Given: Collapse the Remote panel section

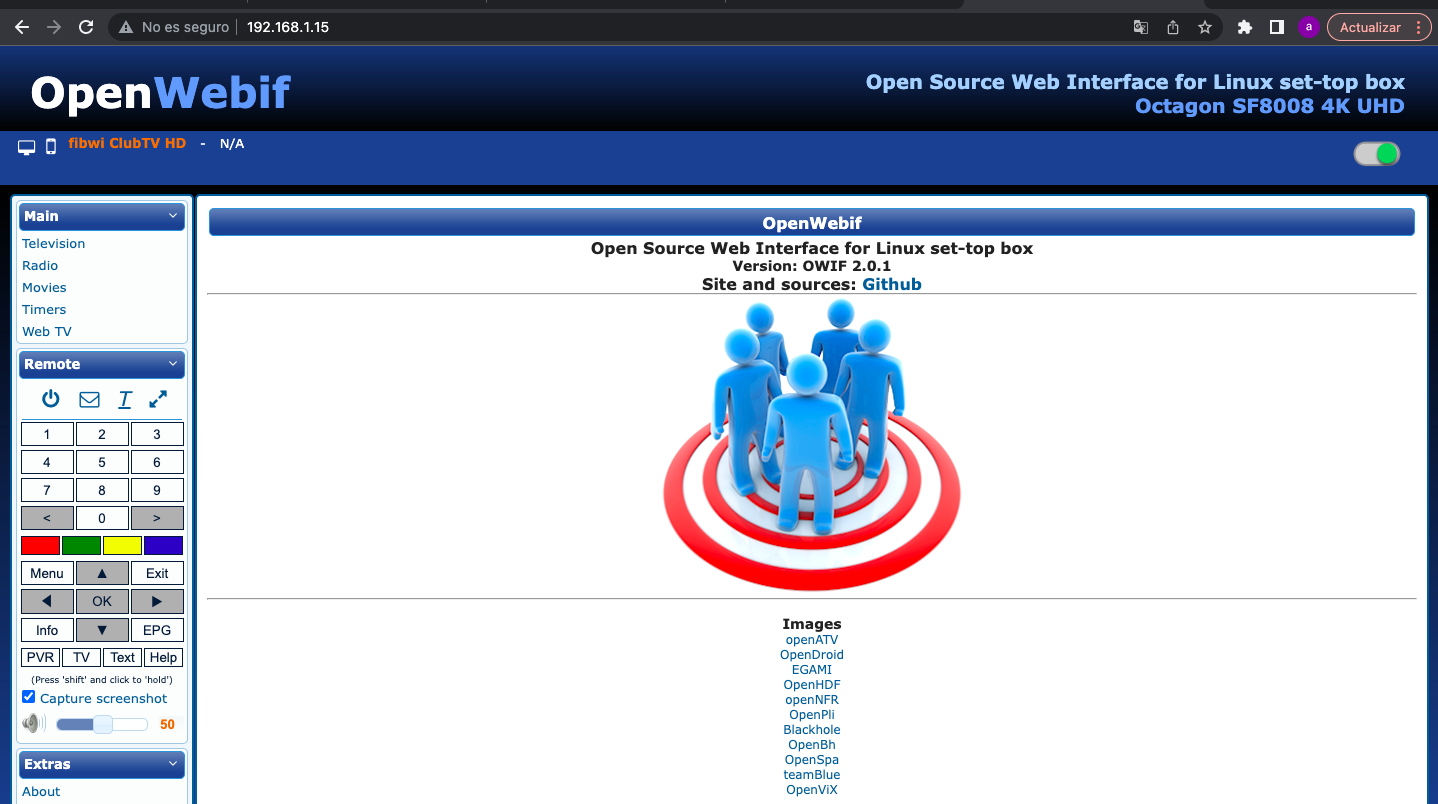Looking at the screenshot, I should tap(173, 364).
